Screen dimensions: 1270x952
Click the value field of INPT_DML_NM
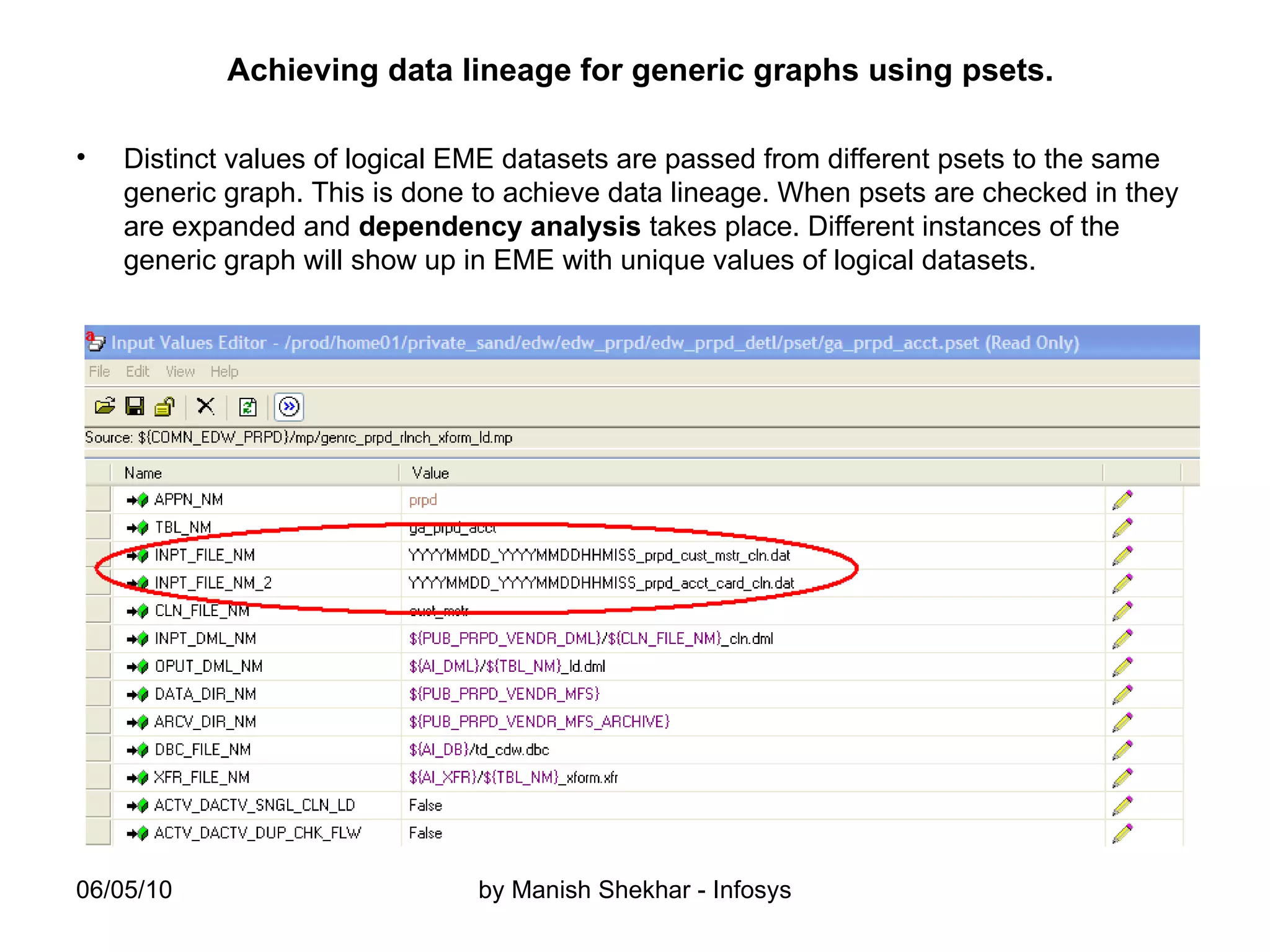(590, 639)
